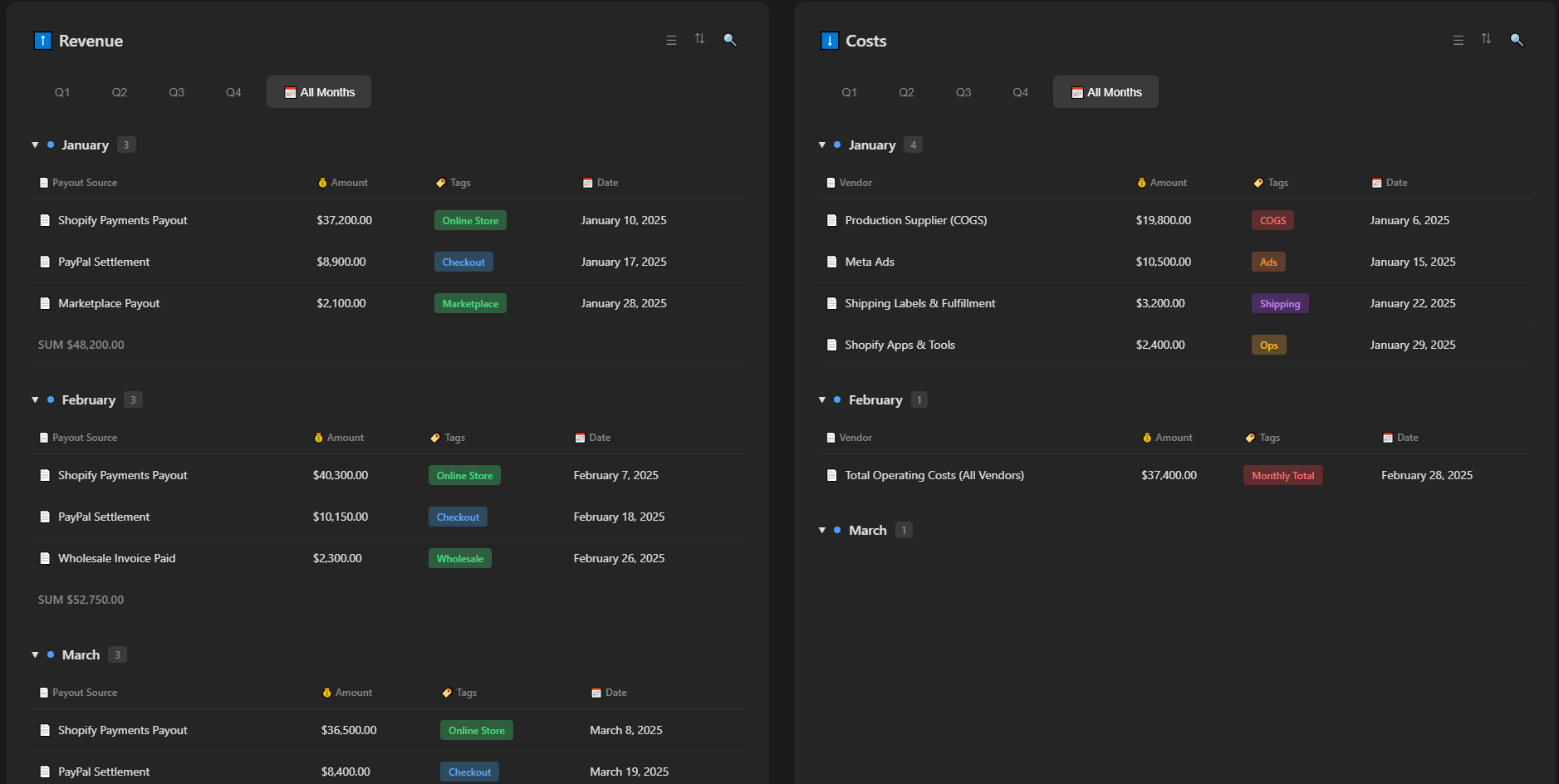Open page icon for Meta Ads row
1559x784 pixels.
tap(831, 262)
